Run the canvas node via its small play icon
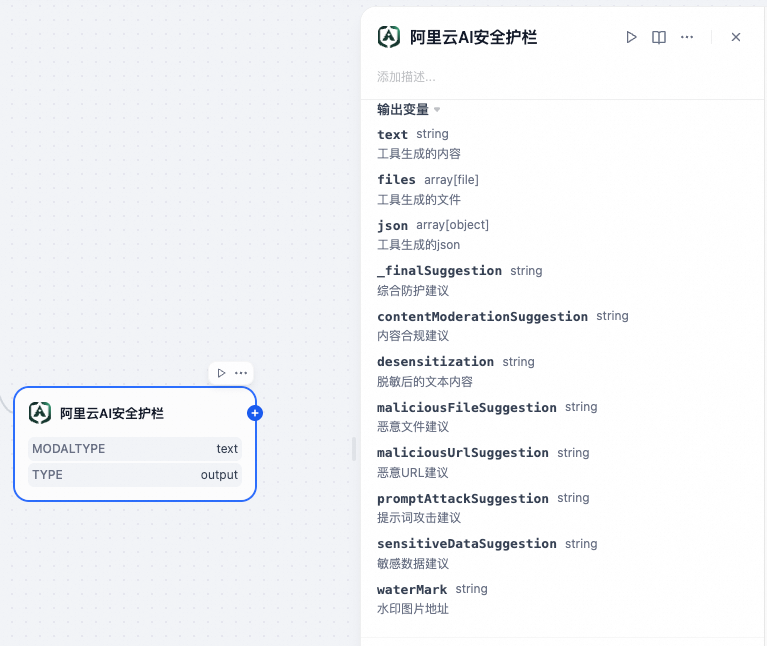 pos(221,373)
